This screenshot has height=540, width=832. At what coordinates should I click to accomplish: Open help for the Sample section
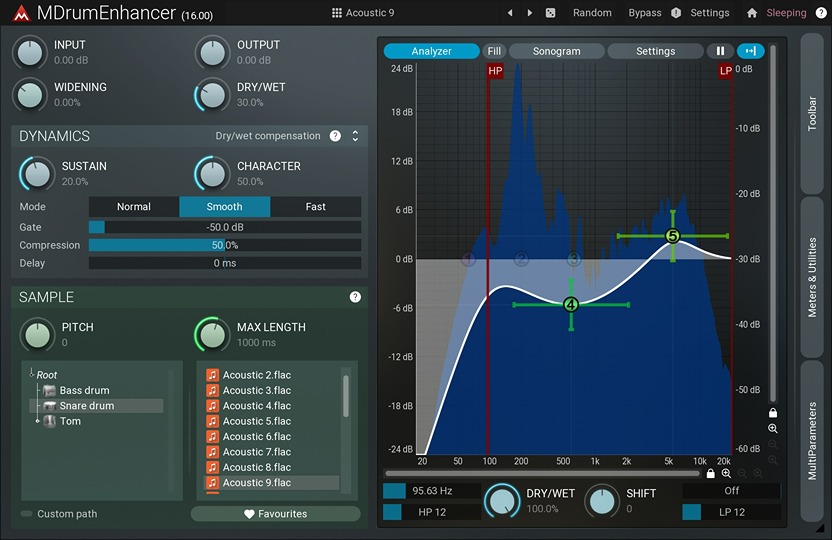(x=355, y=297)
